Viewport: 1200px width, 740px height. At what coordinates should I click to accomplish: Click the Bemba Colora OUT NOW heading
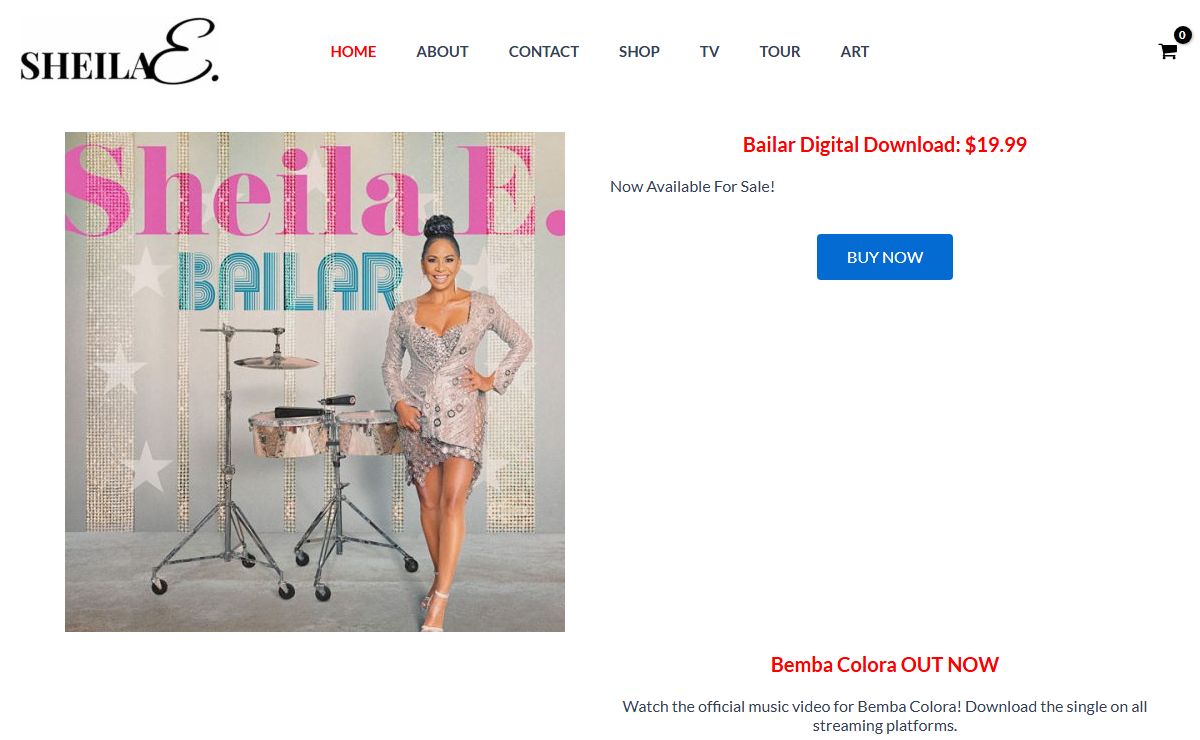coord(885,664)
